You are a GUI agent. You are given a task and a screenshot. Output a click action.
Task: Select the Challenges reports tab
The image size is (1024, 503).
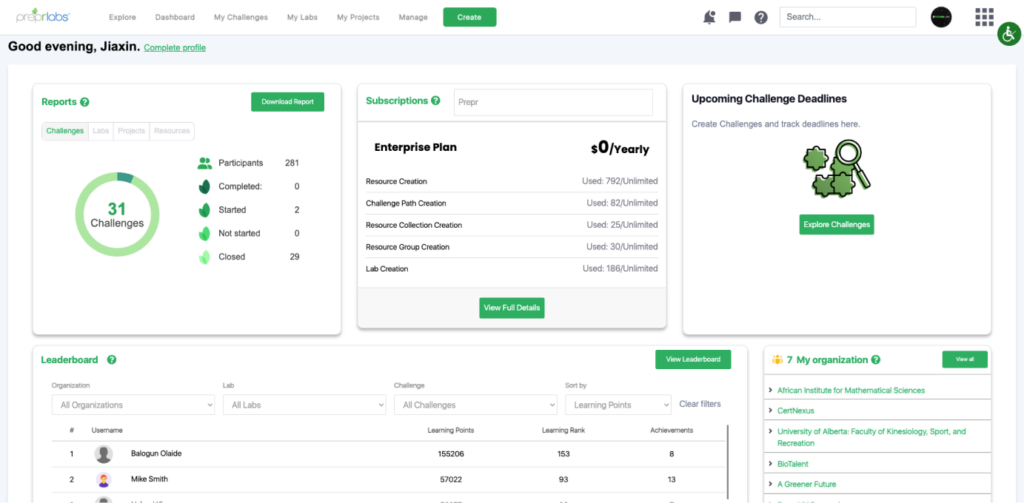[65, 131]
